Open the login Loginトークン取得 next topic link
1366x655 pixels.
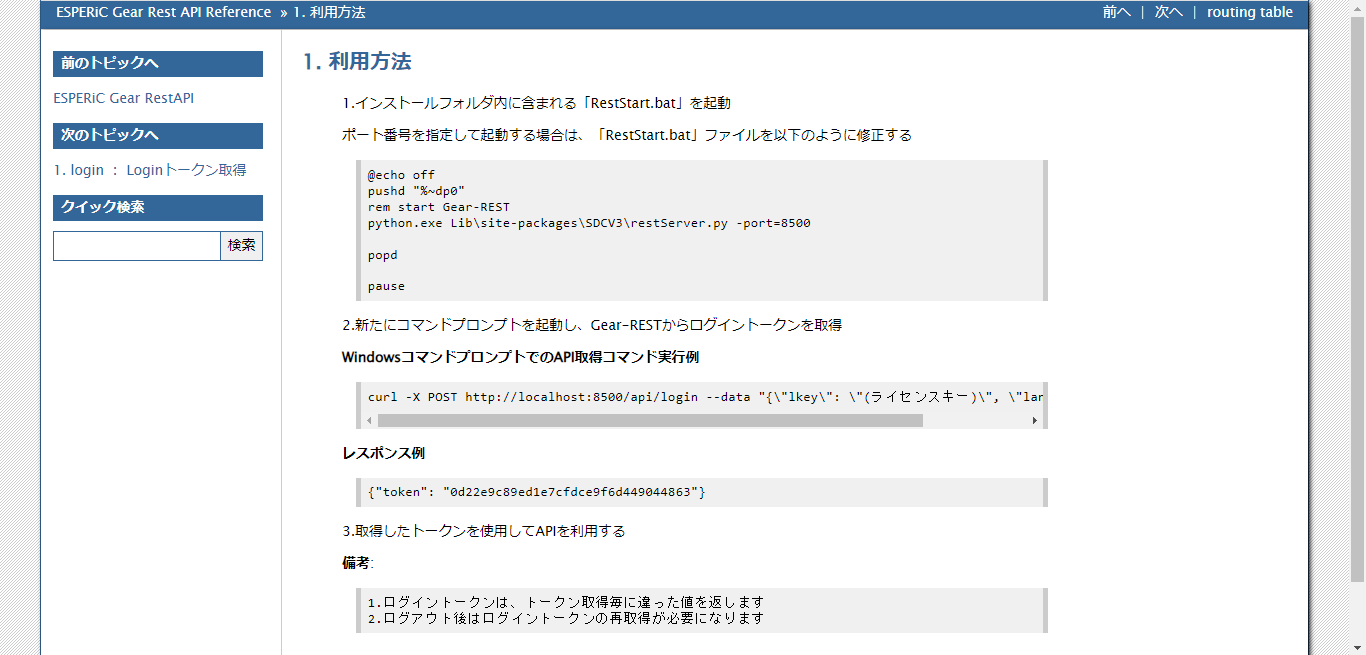(x=150, y=170)
